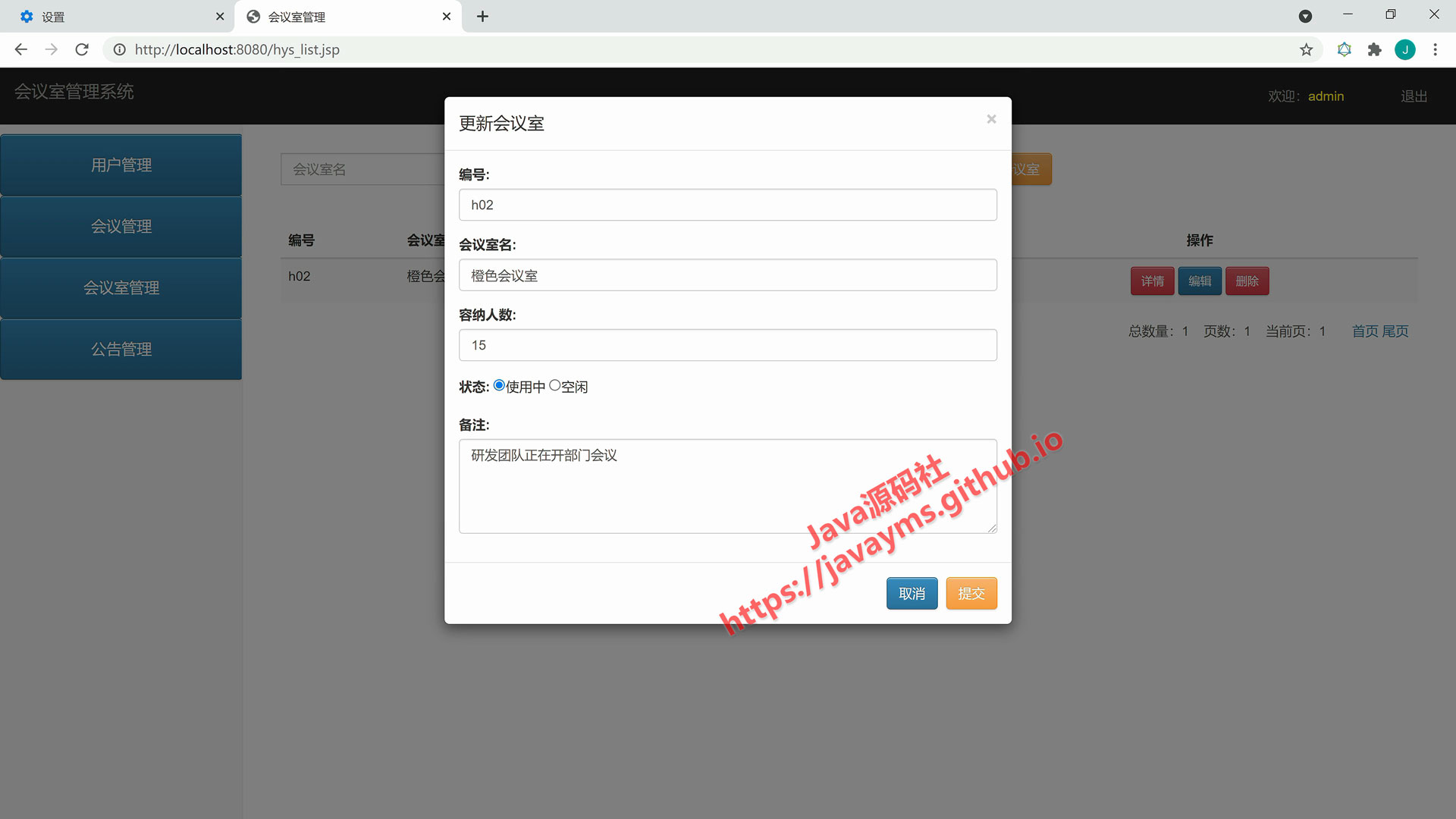Screen dimensions: 1456x819
Task: Click the 提交 button to submit
Action: pos(971,593)
